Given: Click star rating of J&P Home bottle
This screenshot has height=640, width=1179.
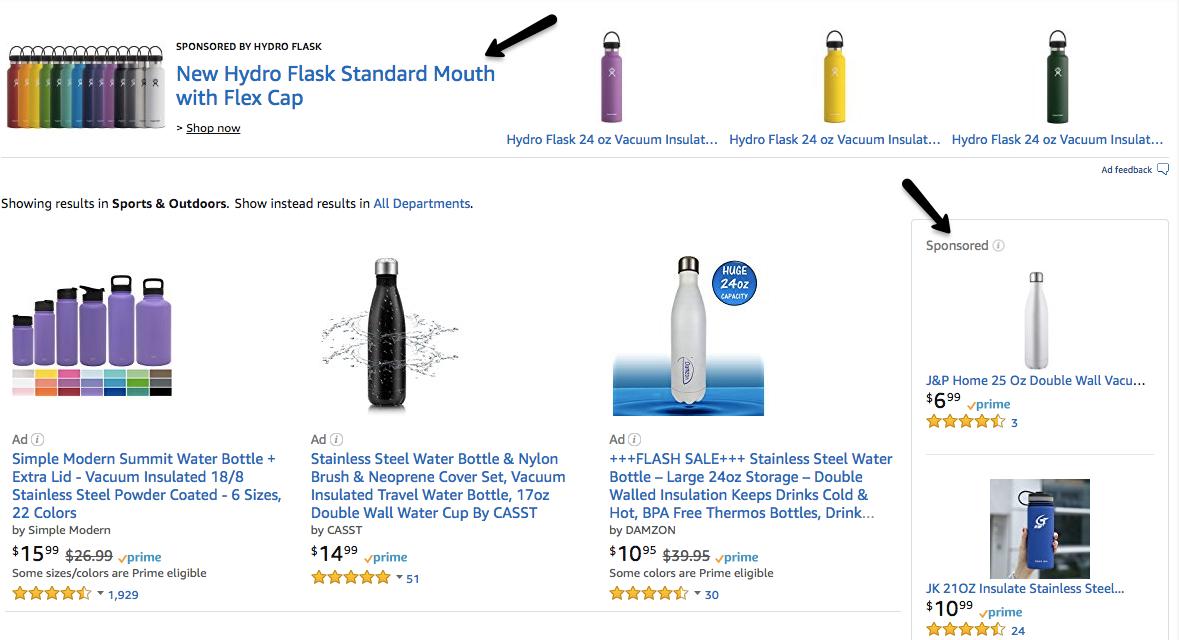Looking at the screenshot, I should tap(965, 422).
